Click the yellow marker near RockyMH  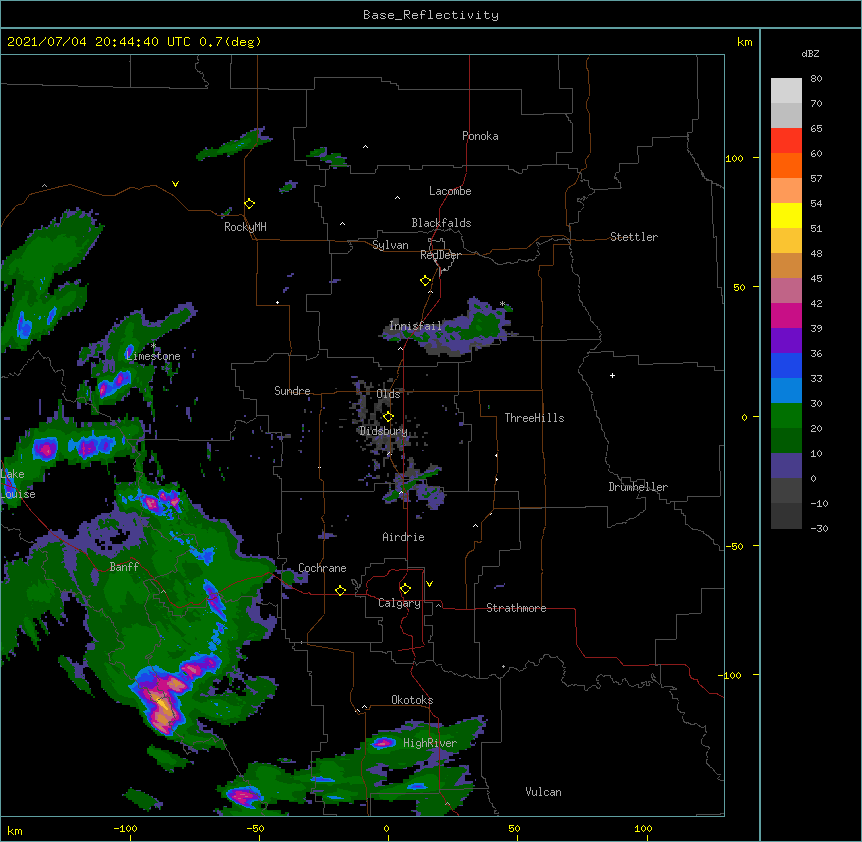250,203
